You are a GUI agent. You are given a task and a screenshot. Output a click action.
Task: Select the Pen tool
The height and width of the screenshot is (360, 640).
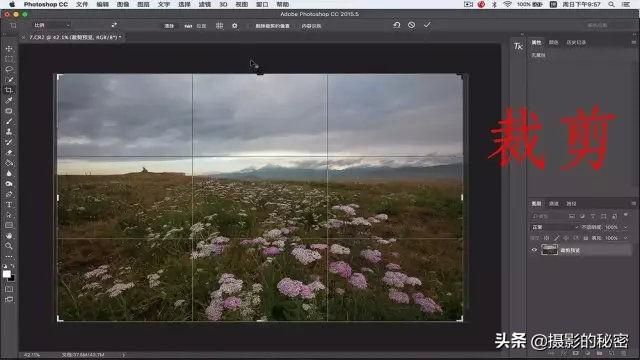pos(9,194)
